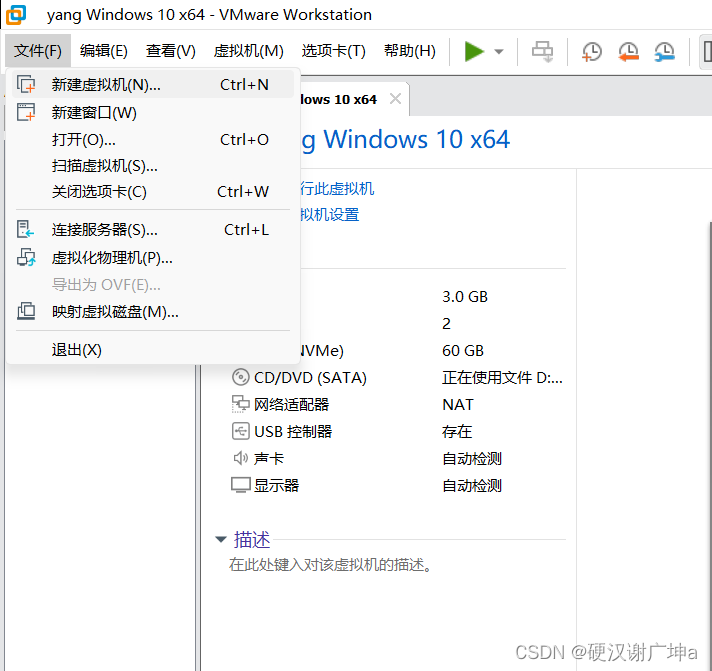Choose 新建窗口(W) menu entry

tap(153, 112)
